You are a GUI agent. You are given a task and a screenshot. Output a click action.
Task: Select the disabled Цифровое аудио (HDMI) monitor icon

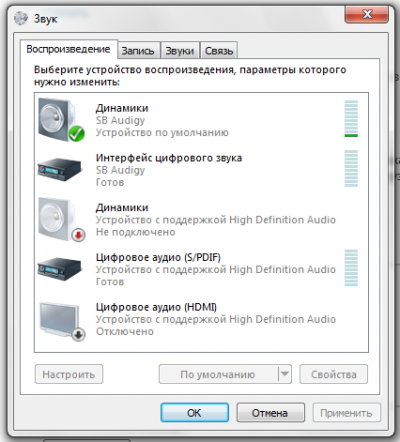pos(62,321)
